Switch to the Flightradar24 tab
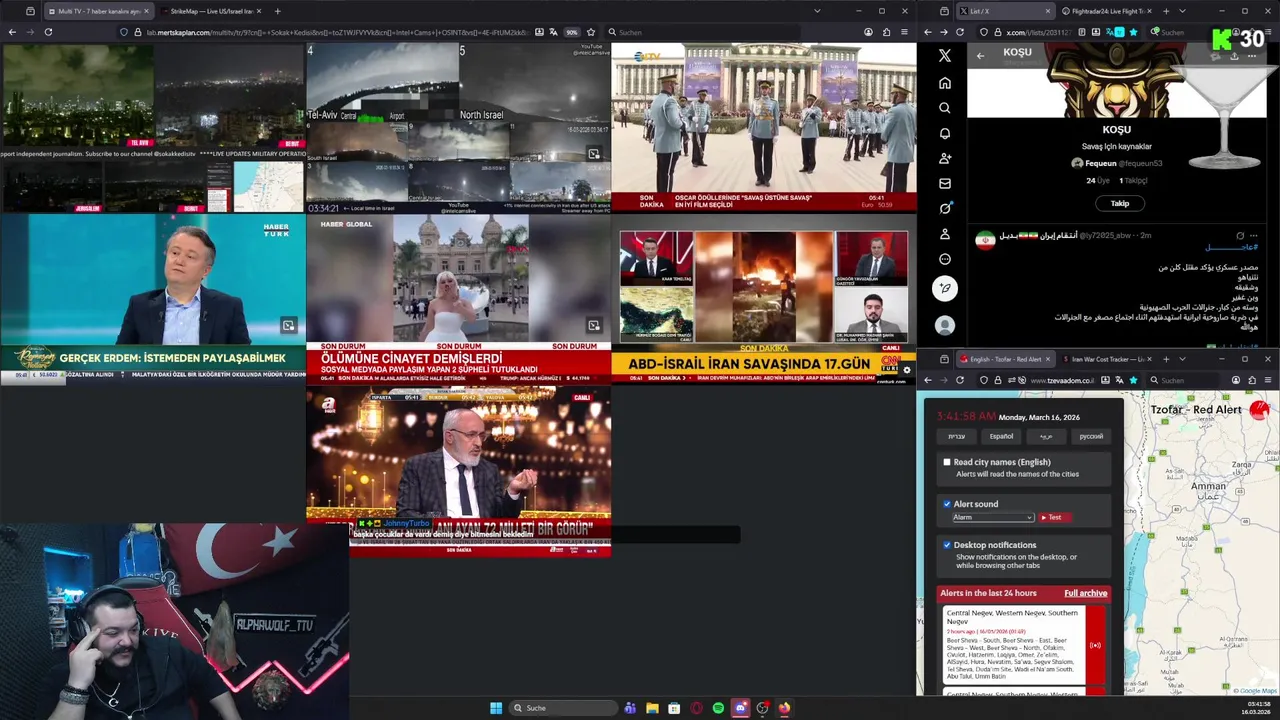The image size is (1280, 720). pyautogui.click(x=1106, y=11)
